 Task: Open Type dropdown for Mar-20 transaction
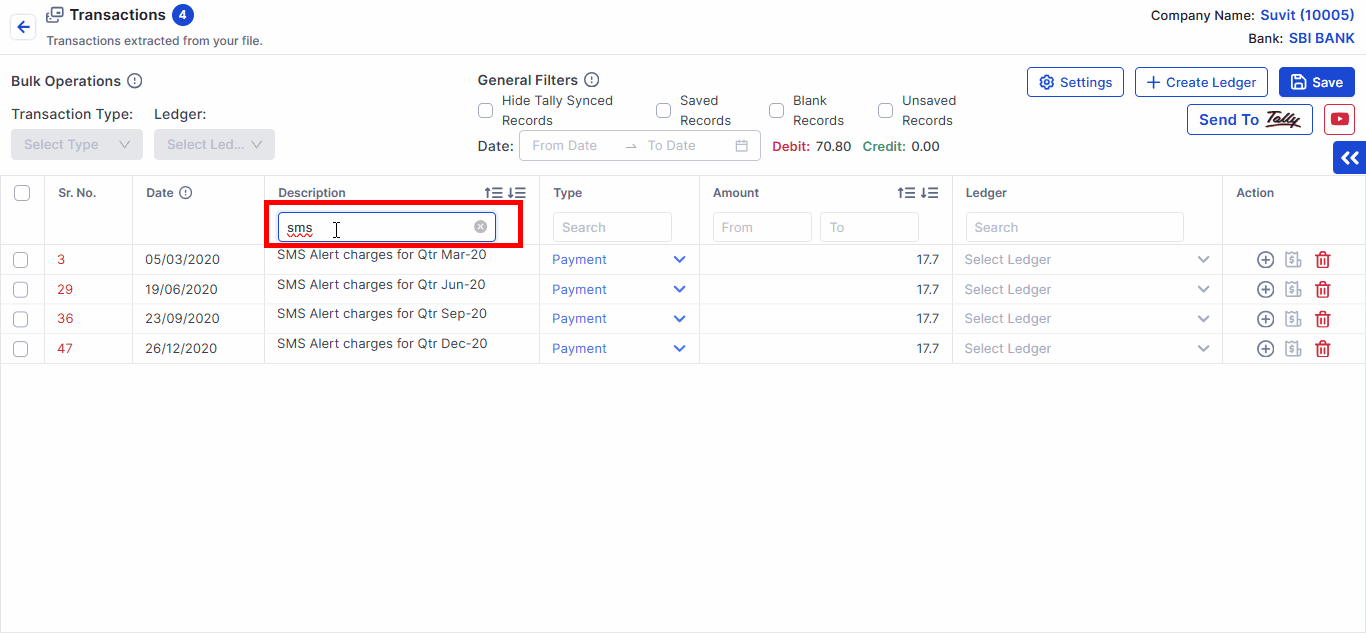tap(679, 260)
